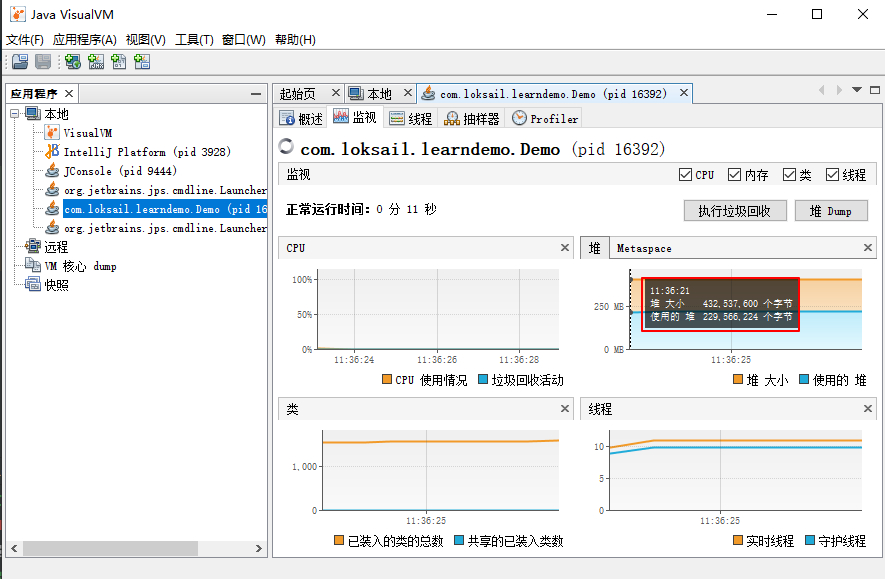Click the 使用的 堆 legend swatch
The width and height of the screenshot is (885, 579).
coord(804,379)
